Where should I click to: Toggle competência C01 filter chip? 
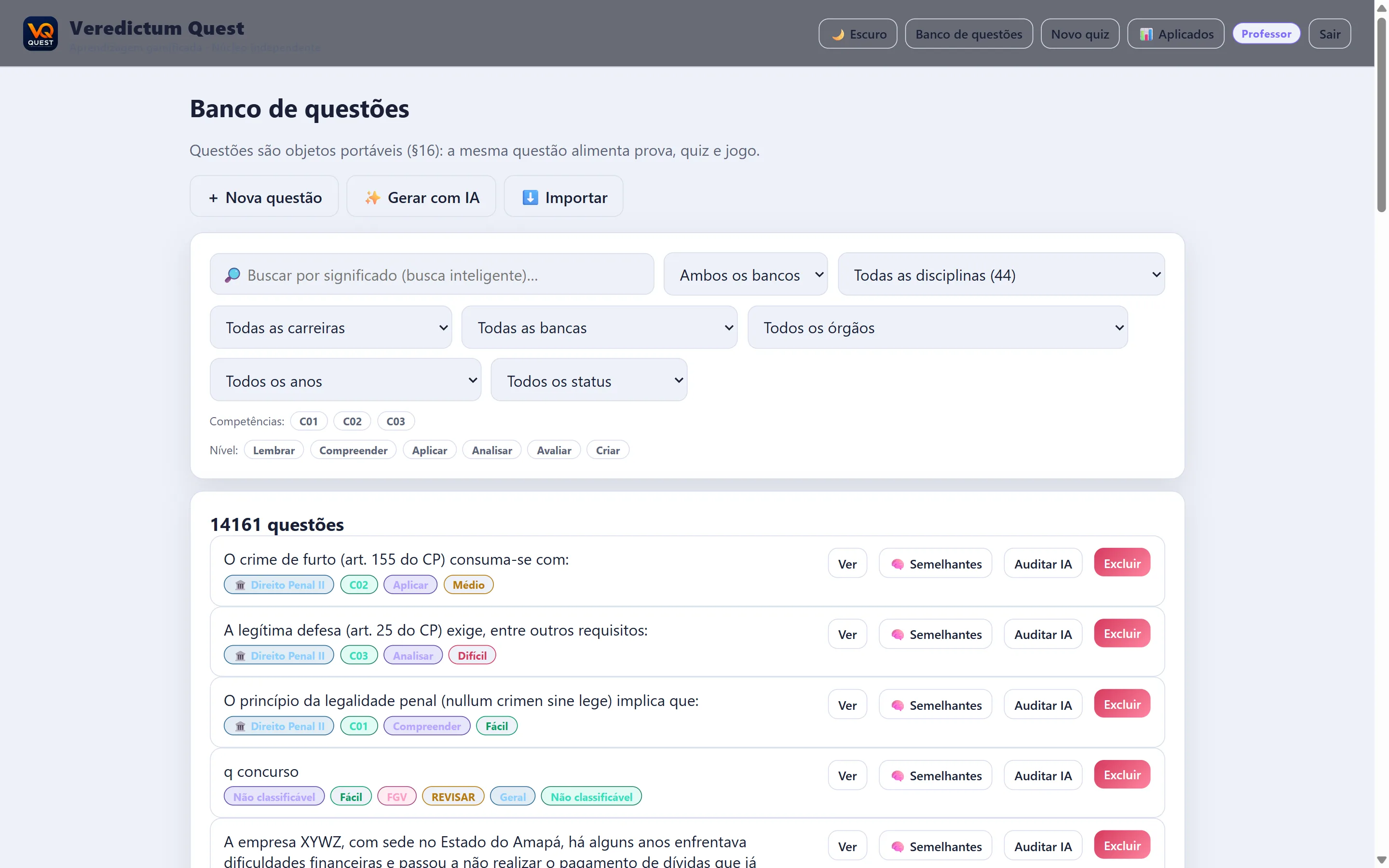(x=309, y=421)
